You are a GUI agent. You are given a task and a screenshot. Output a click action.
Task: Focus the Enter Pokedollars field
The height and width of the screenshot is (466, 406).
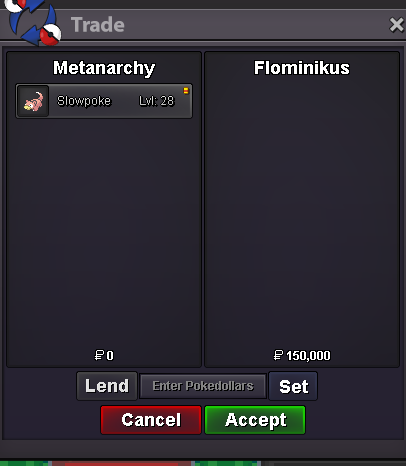[x=203, y=386]
